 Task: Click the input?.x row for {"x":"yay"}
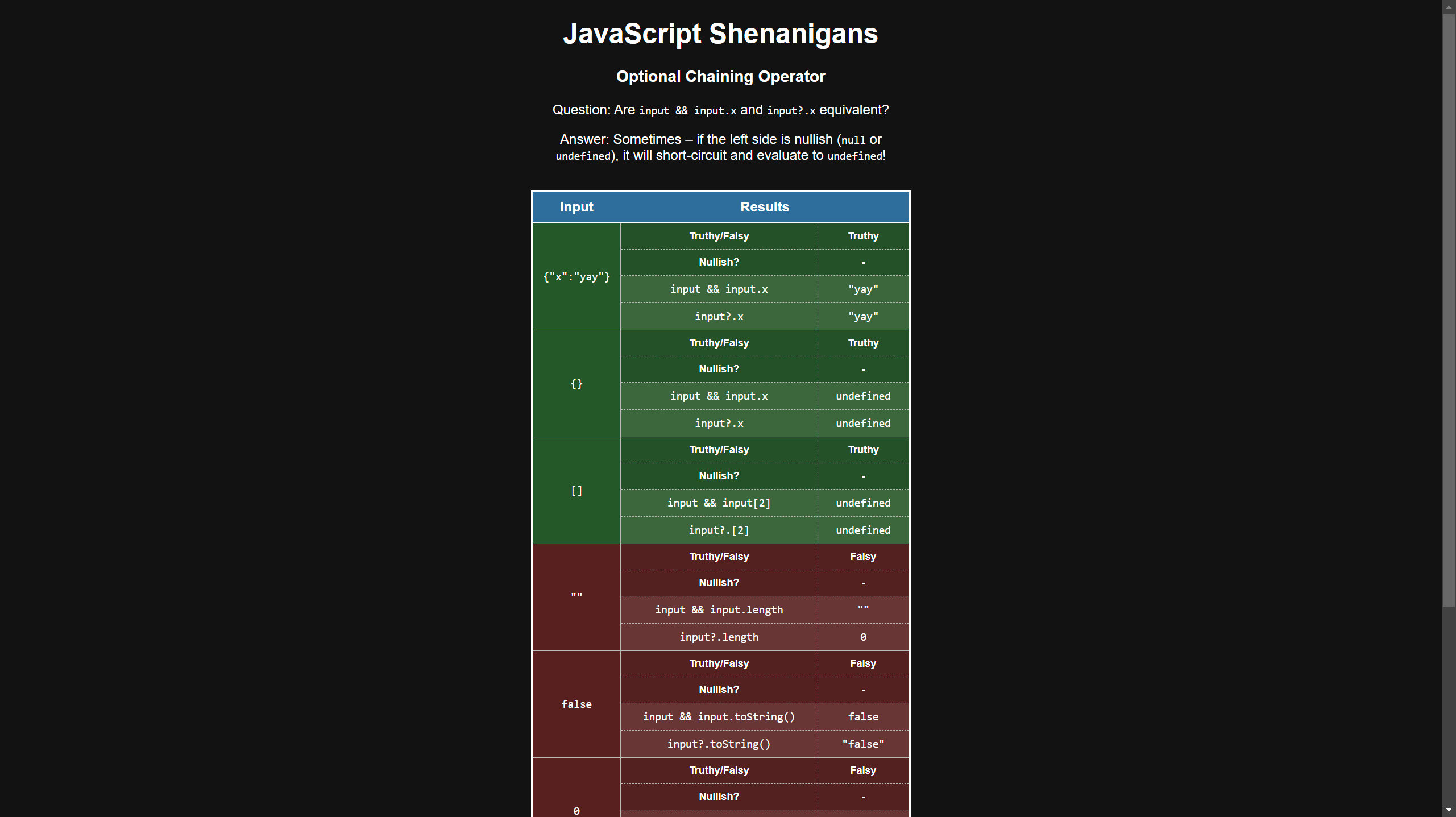pyautogui.click(x=719, y=316)
